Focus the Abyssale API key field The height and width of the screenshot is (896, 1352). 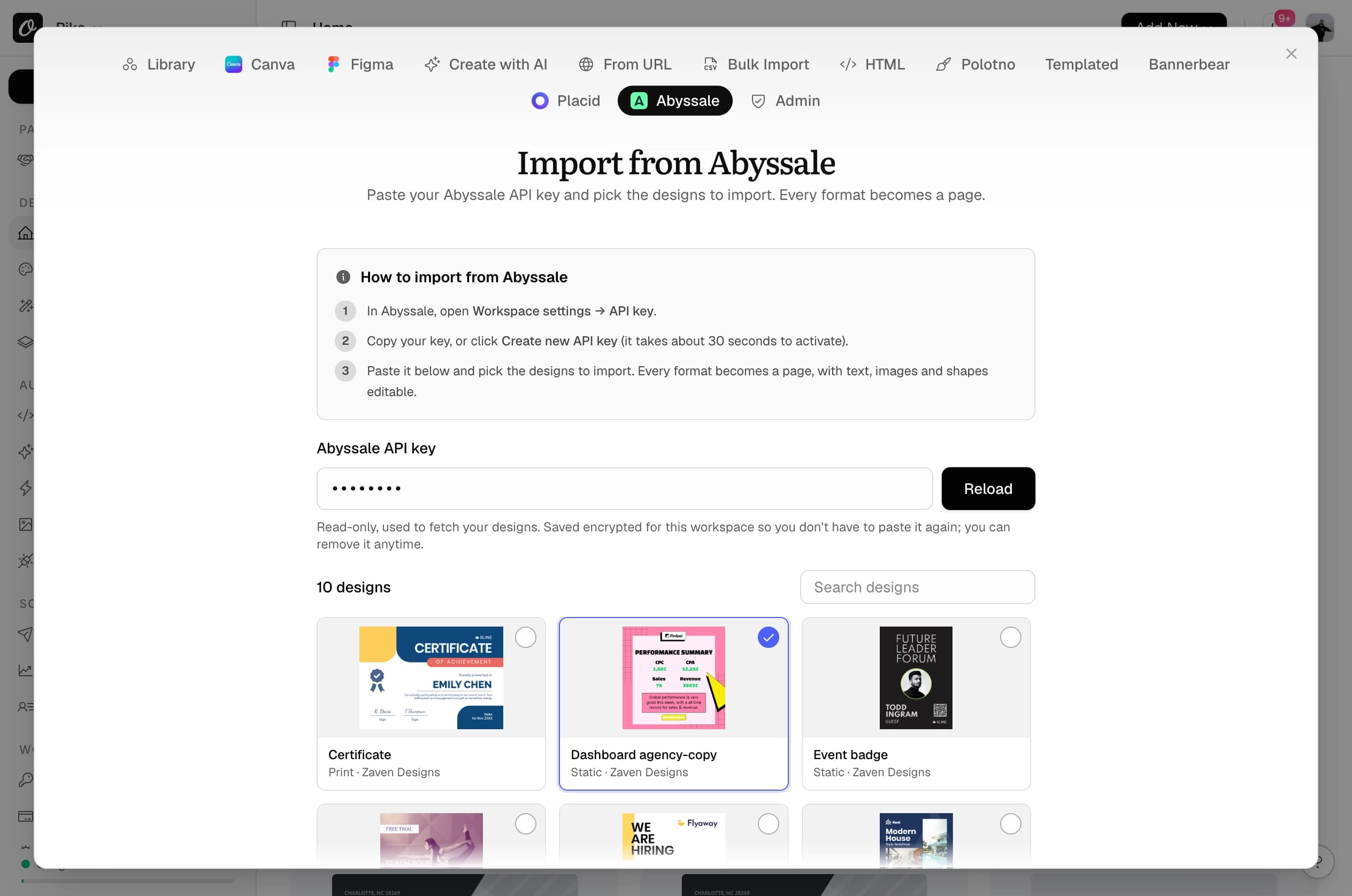click(624, 489)
